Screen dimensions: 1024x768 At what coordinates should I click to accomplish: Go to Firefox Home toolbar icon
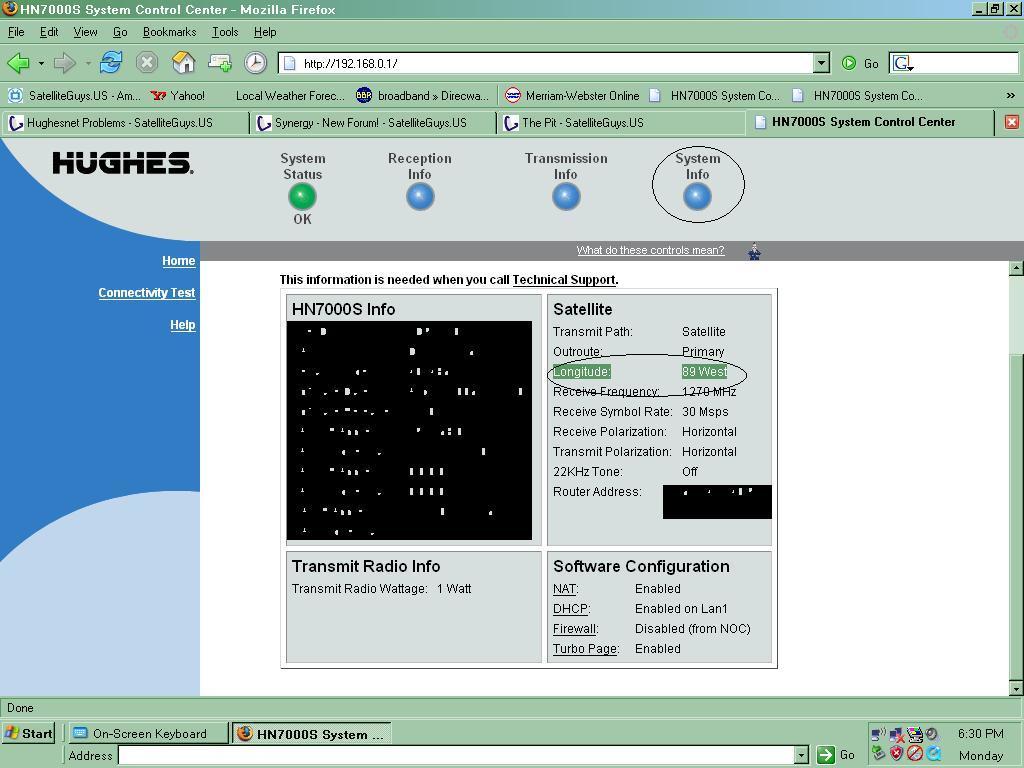tap(184, 63)
